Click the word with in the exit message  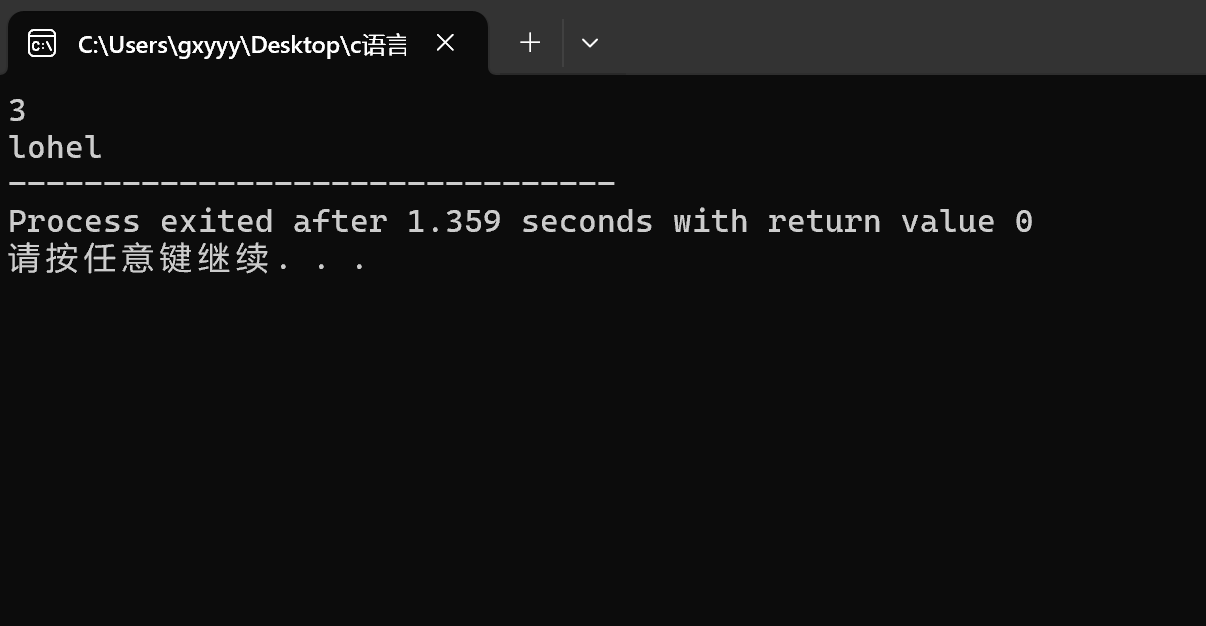point(710,221)
